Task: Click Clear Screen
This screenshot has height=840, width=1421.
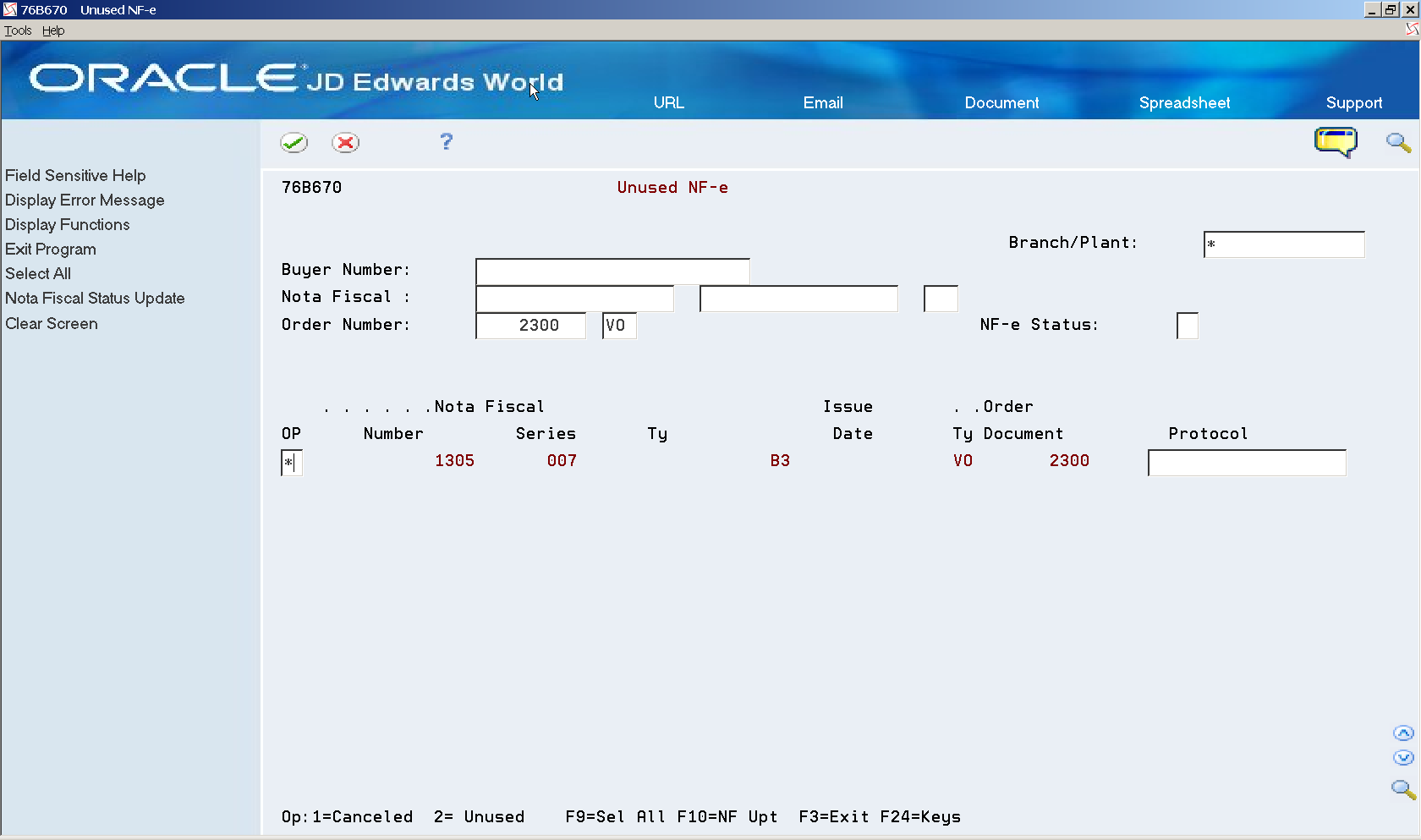Action: pos(52,323)
